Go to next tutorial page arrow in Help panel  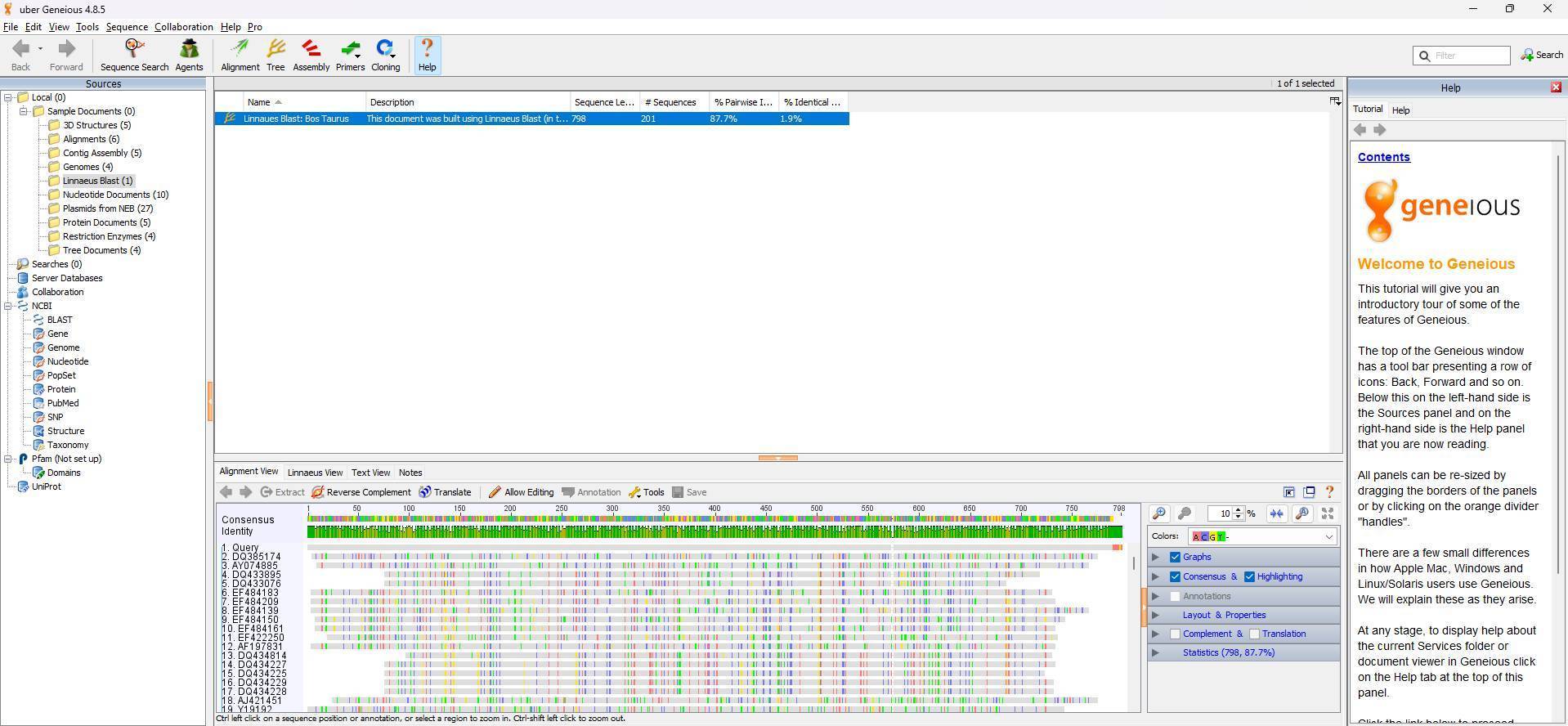click(1379, 130)
